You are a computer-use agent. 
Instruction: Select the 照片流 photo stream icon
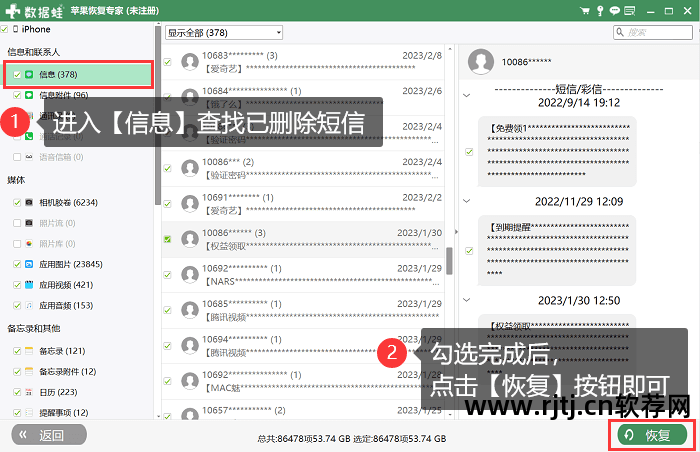[x=29, y=223]
